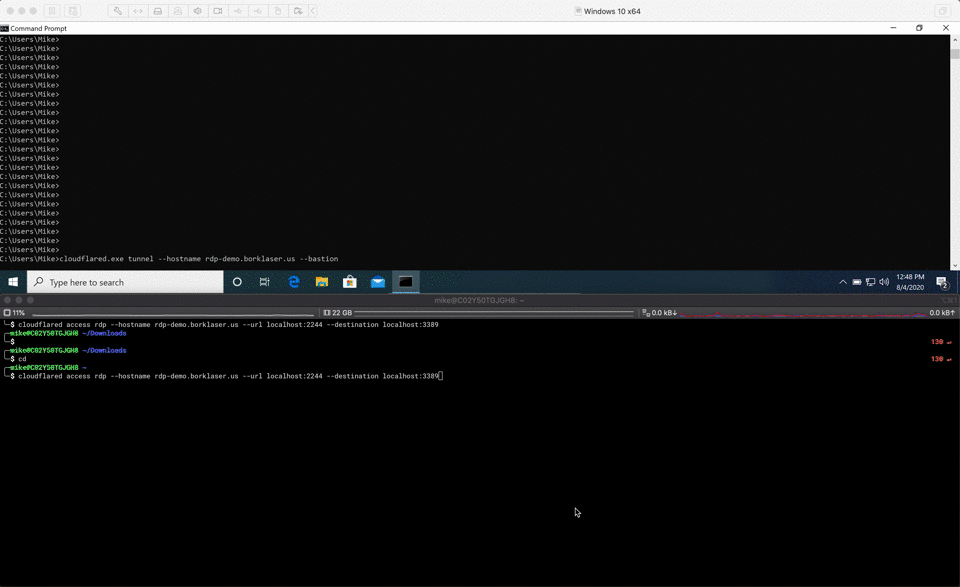Open the snapshot manager icon in VMware toolbar
Image resolution: width=960 pixels, height=587 pixels.
pyautogui.click(x=73, y=11)
